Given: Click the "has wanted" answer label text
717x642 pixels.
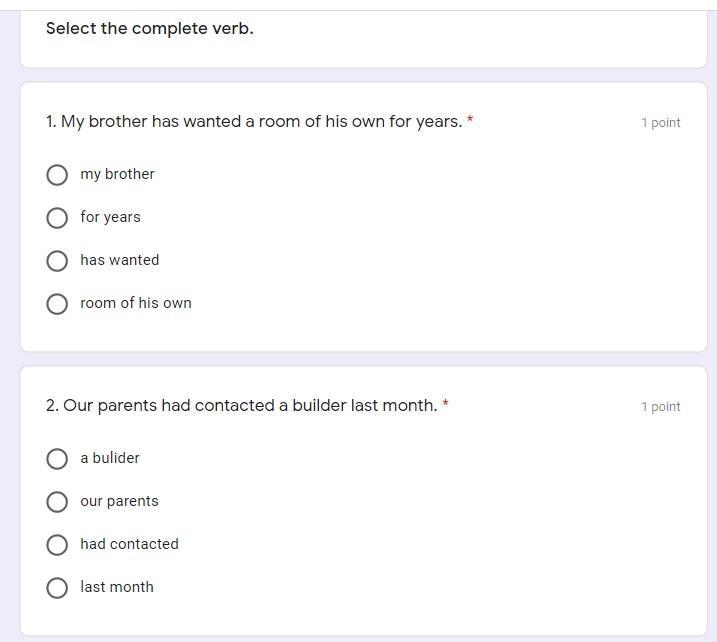Looking at the screenshot, I should pyautogui.click(x=120, y=260).
